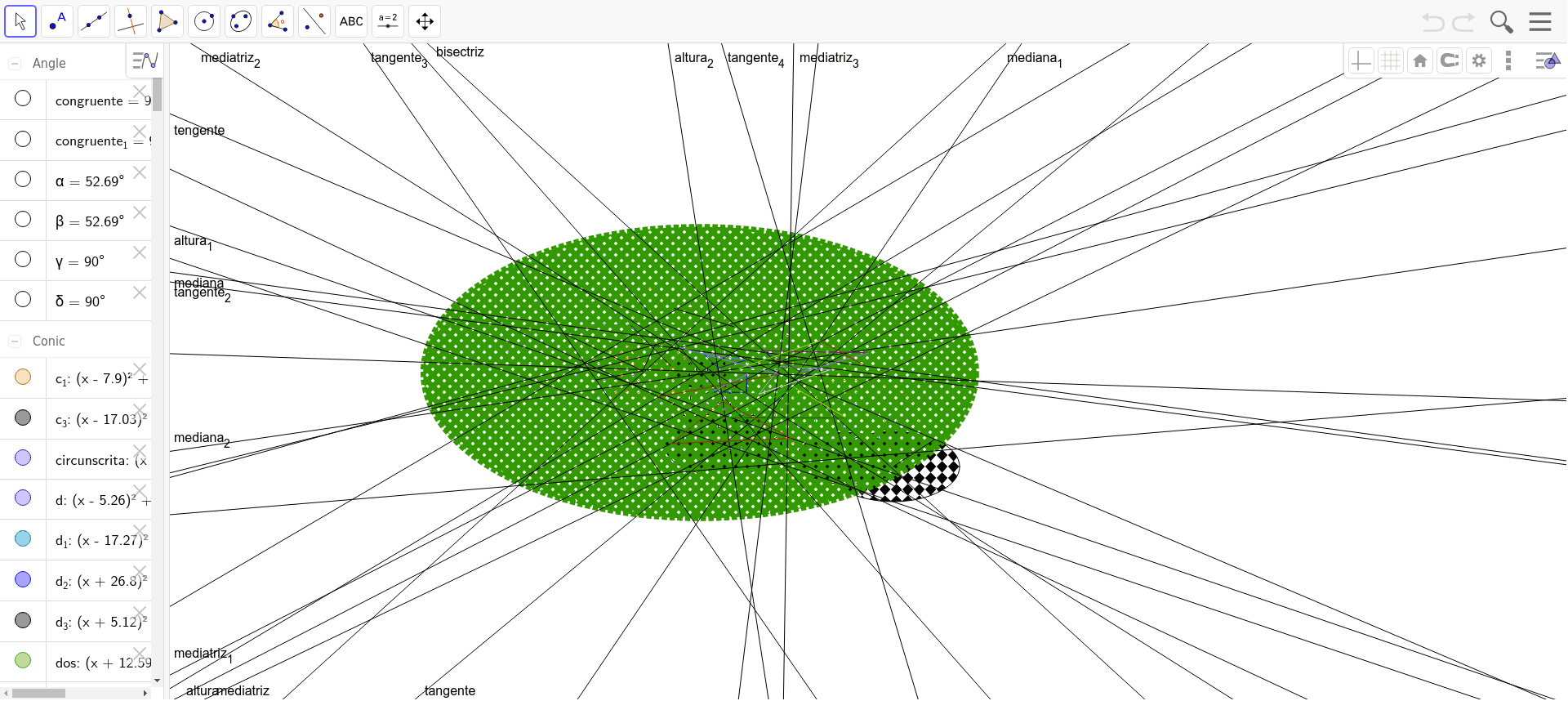The width and height of the screenshot is (1568, 701).
Task: Toggle visibility of congruente
Action: (x=23, y=98)
